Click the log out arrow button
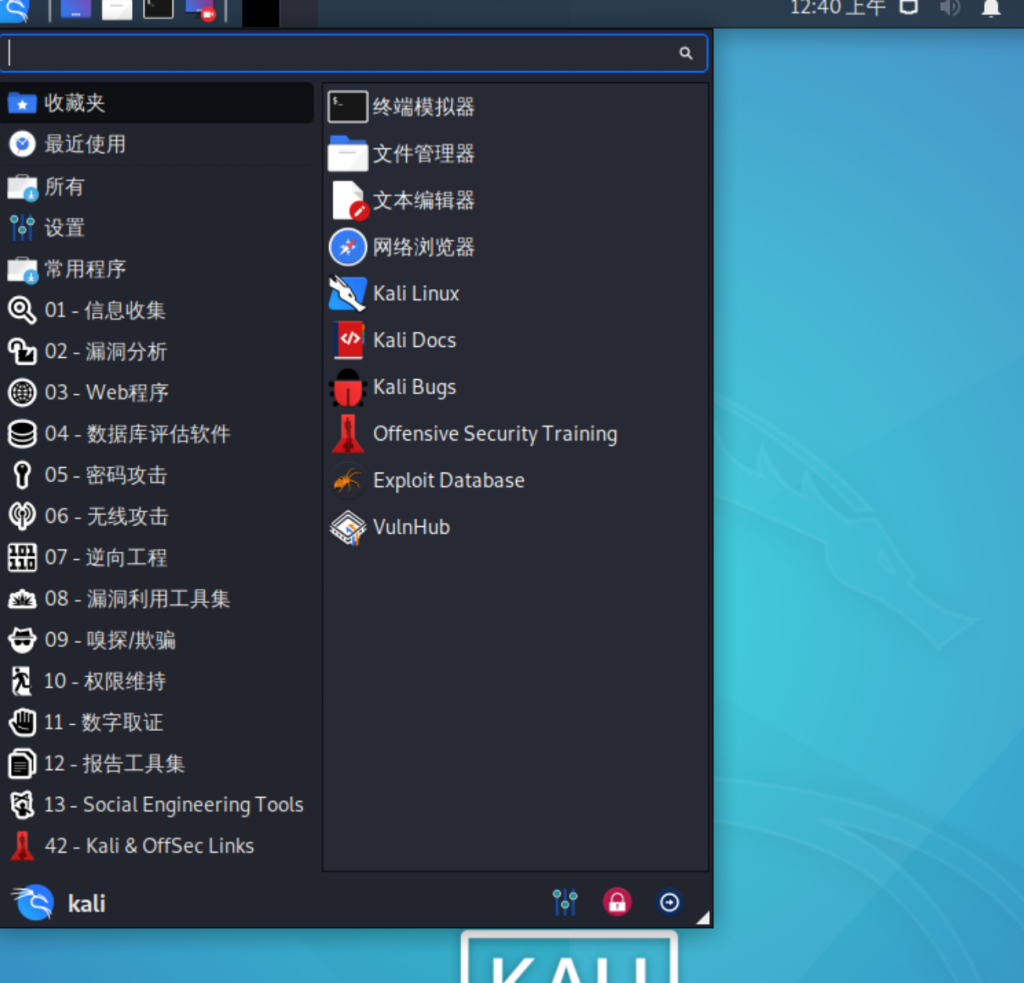1024x983 pixels. click(x=669, y=902)
